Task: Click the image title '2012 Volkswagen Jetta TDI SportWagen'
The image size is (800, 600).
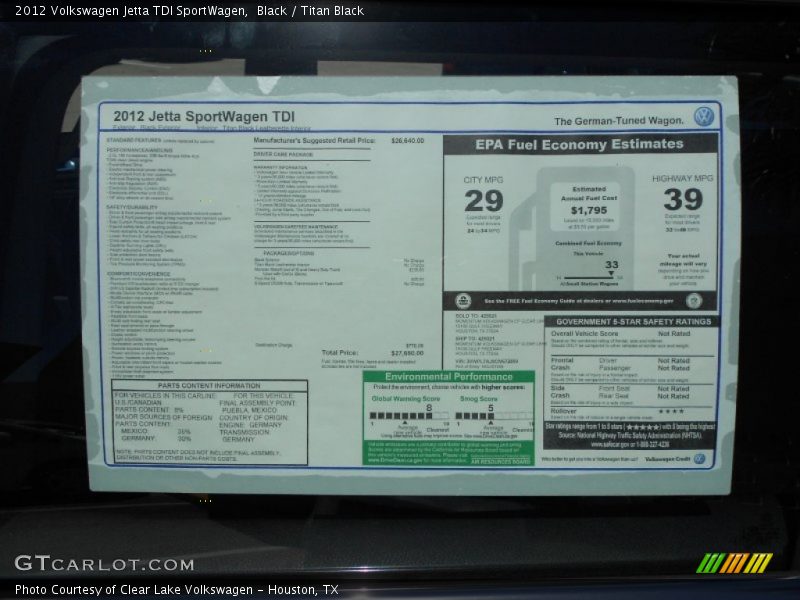Action: coord(131,11)
